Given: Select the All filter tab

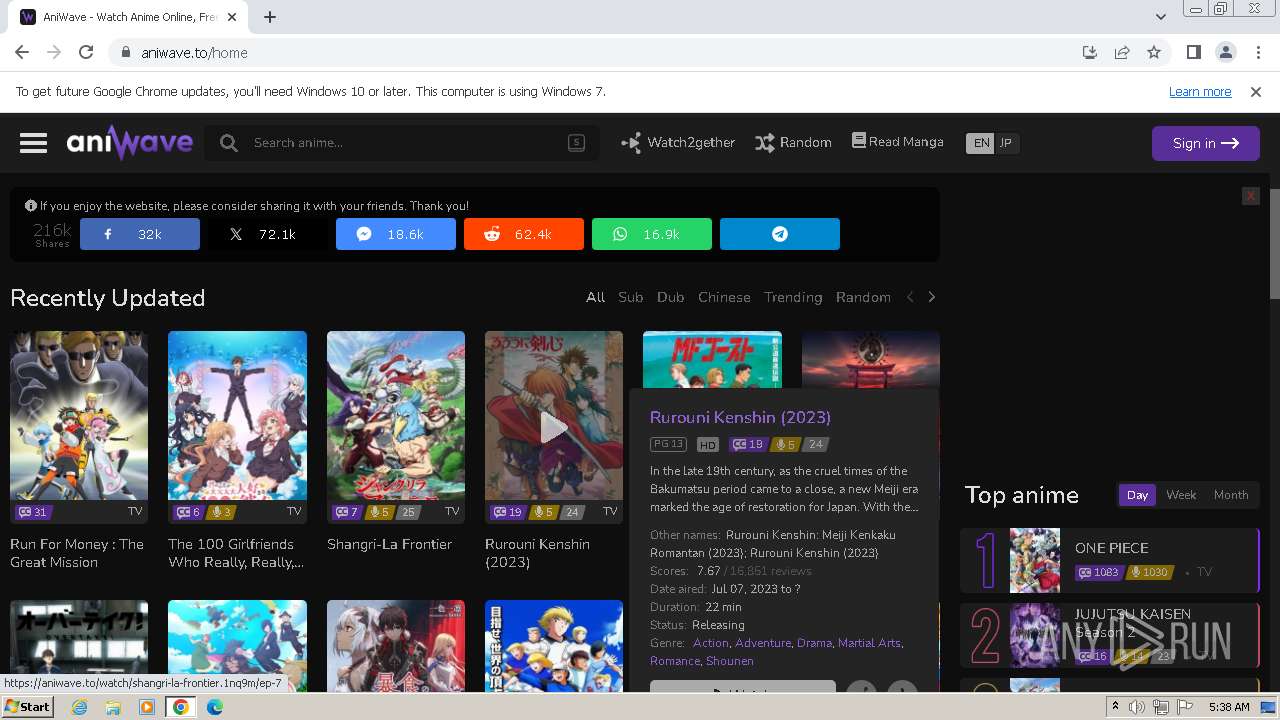Looking at the screenshot, I should [595, 297].
